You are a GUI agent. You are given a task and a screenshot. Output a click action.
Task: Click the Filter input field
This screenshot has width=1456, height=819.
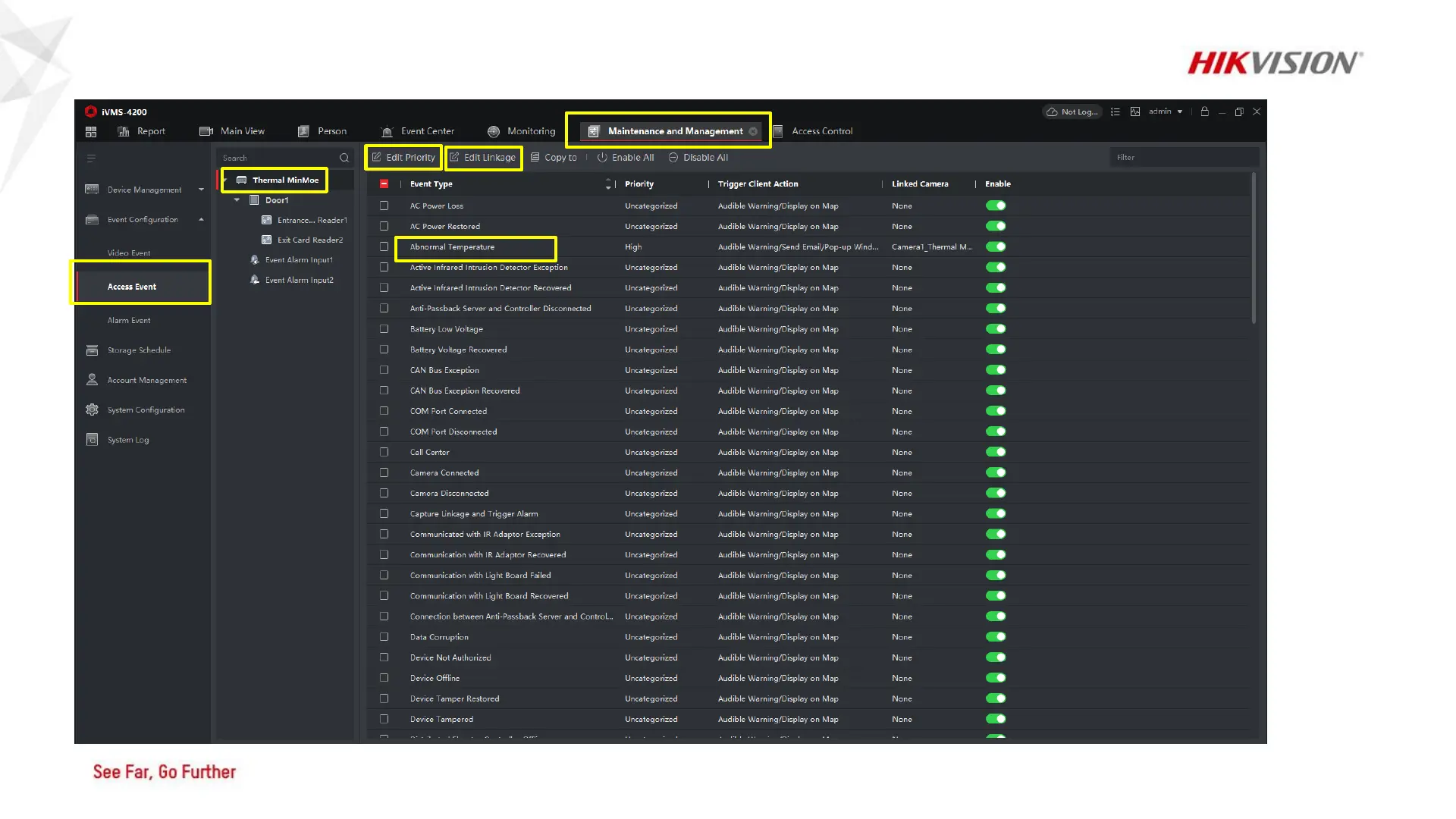click(x=1184, y=158)
